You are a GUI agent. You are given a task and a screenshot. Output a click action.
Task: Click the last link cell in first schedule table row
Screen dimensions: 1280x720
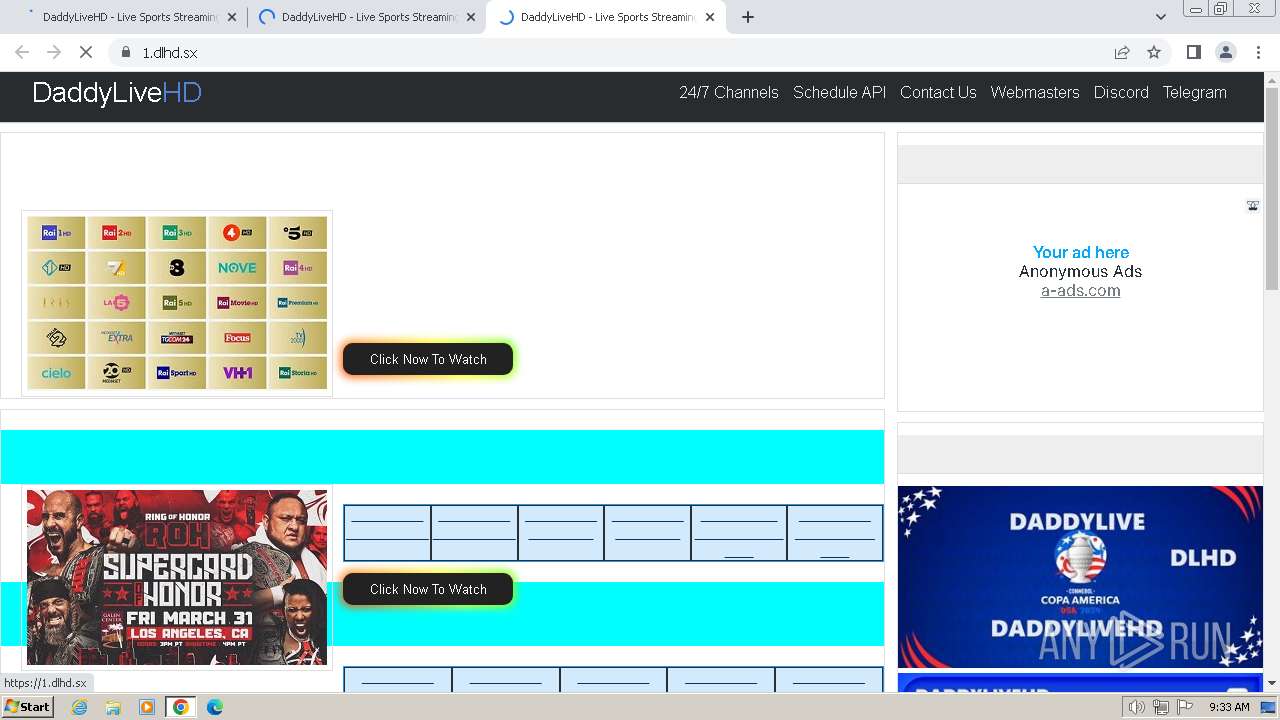coord(835,533)
